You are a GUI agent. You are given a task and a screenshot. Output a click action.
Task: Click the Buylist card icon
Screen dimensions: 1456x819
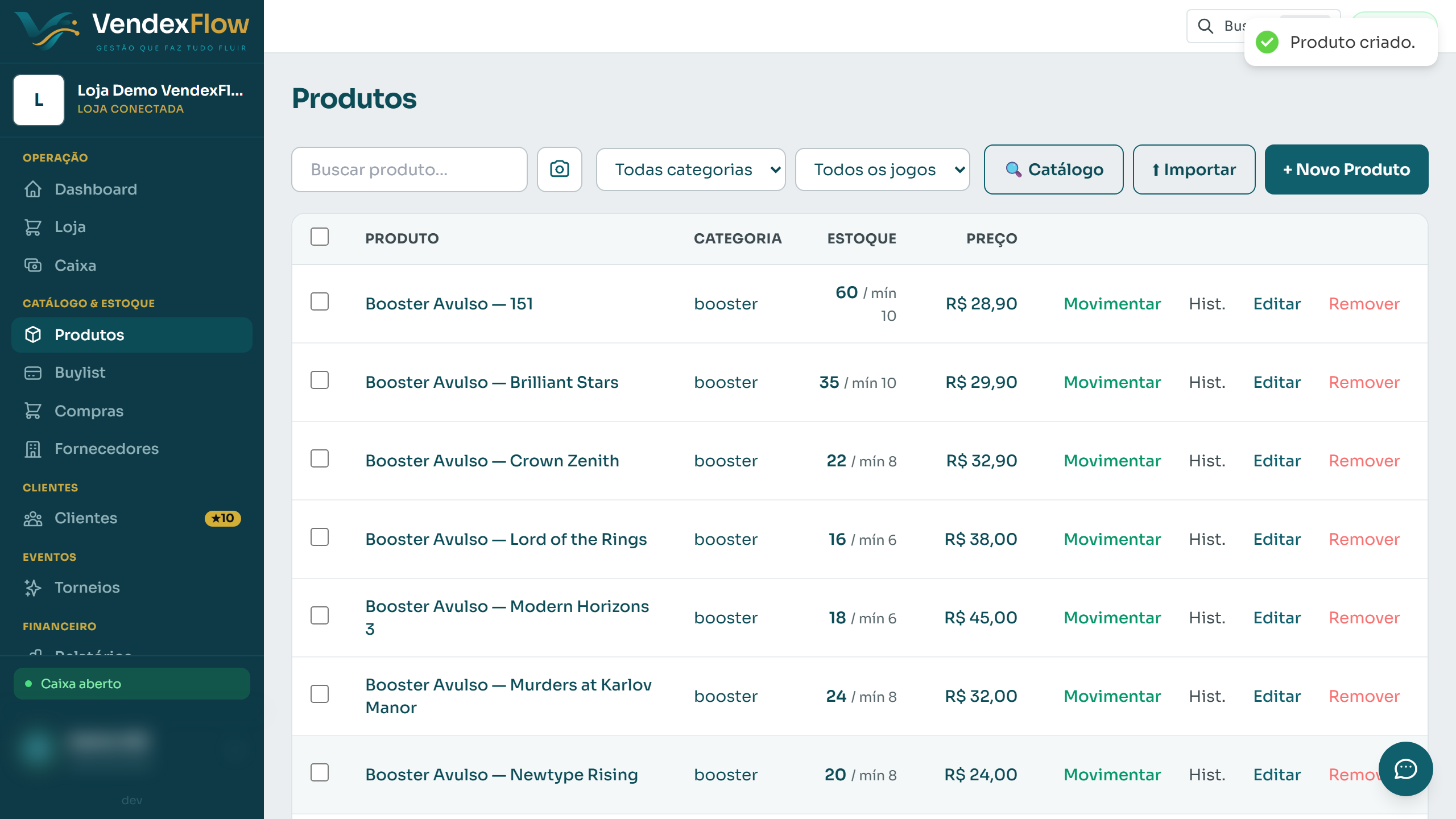[x=33, y=373]
